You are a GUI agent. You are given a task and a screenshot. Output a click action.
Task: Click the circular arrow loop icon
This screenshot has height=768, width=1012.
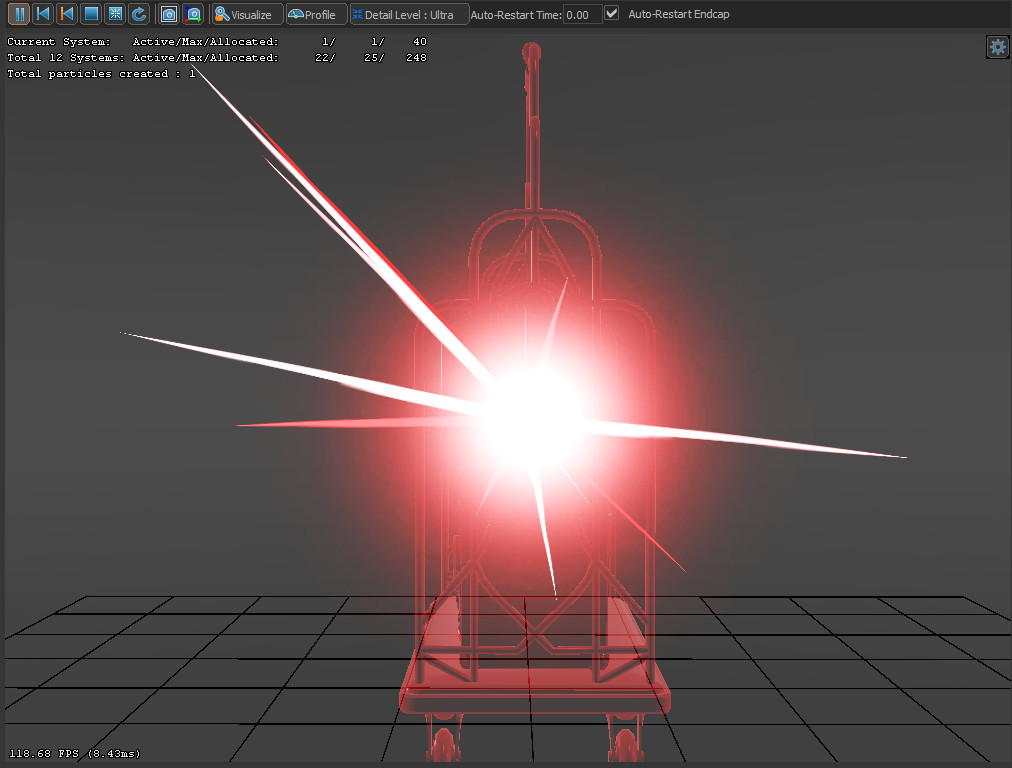(139, 14)
